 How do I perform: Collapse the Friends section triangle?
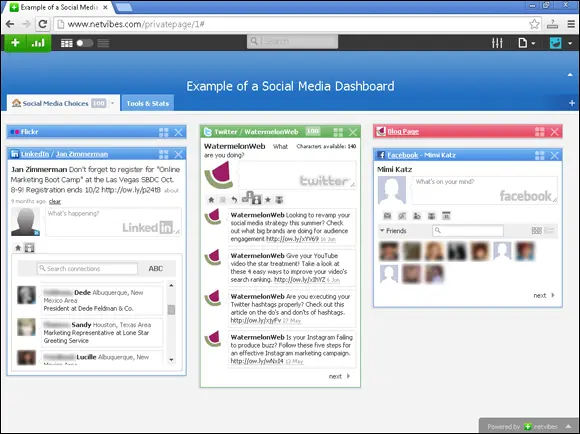382,231
